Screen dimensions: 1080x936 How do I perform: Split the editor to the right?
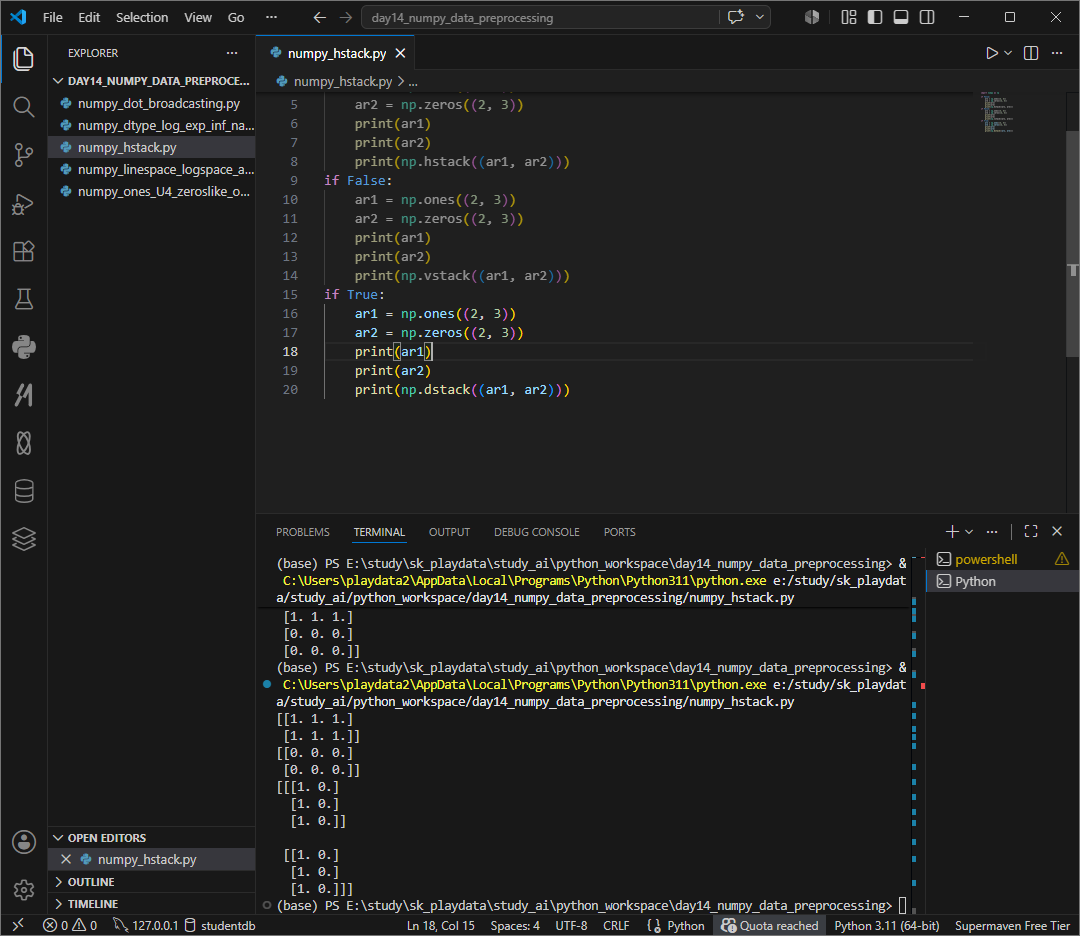click(x=1031, y=53)
